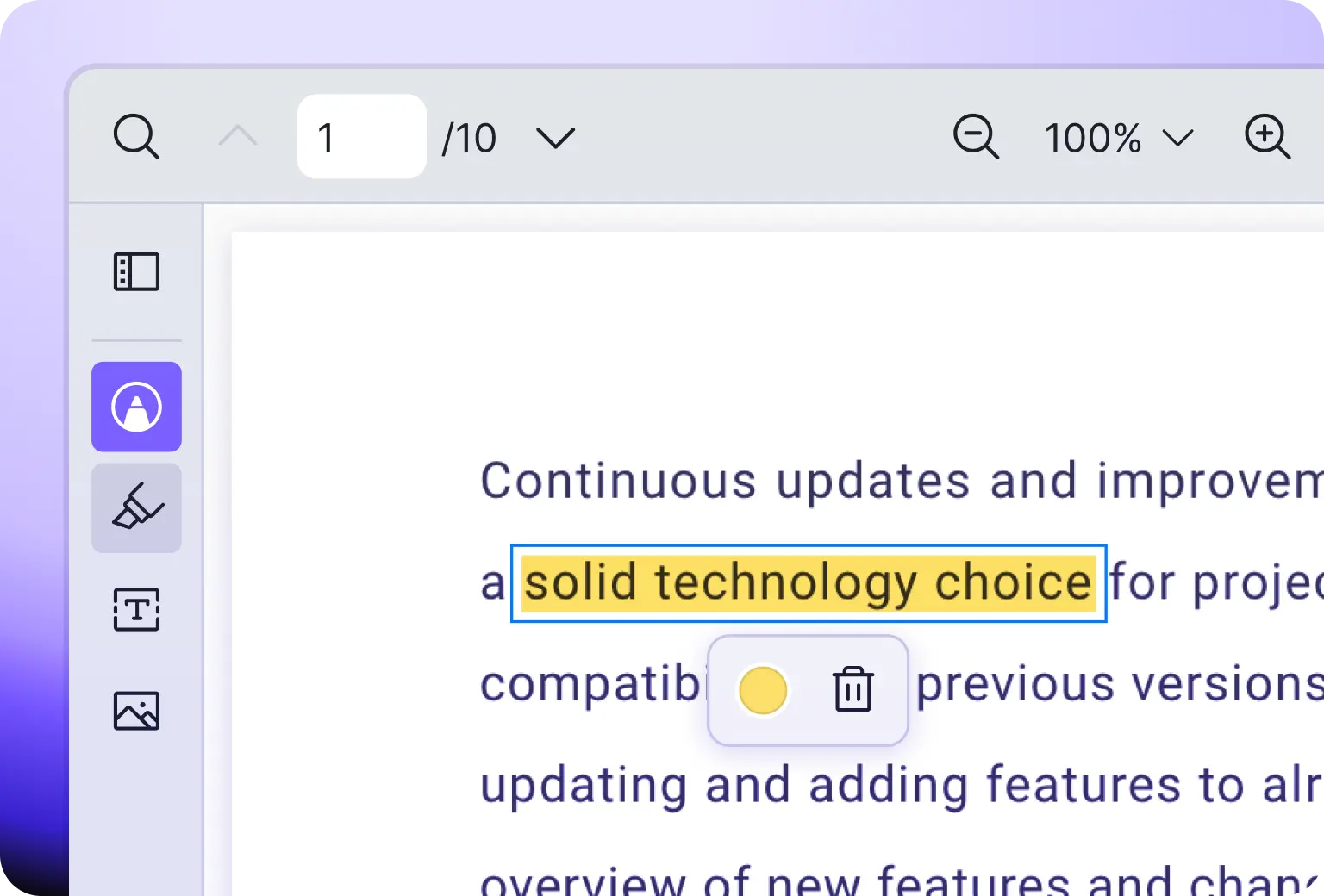Click the page number input field
This screenshot has height=896, width=1324.
click(361, 137)
